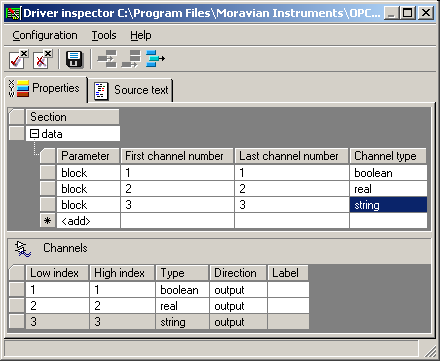This screenshot has width=440, height=361.
Task: Switch to the Properties tab
Action: tap(46, 88)
